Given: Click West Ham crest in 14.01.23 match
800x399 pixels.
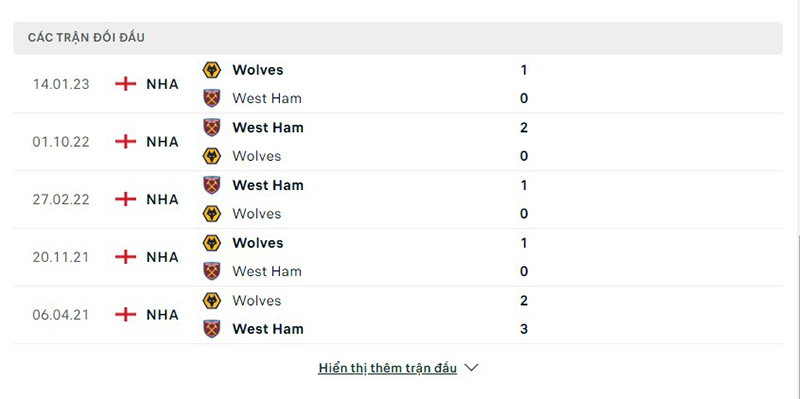Looking at the screenshot, I should 212,98.
